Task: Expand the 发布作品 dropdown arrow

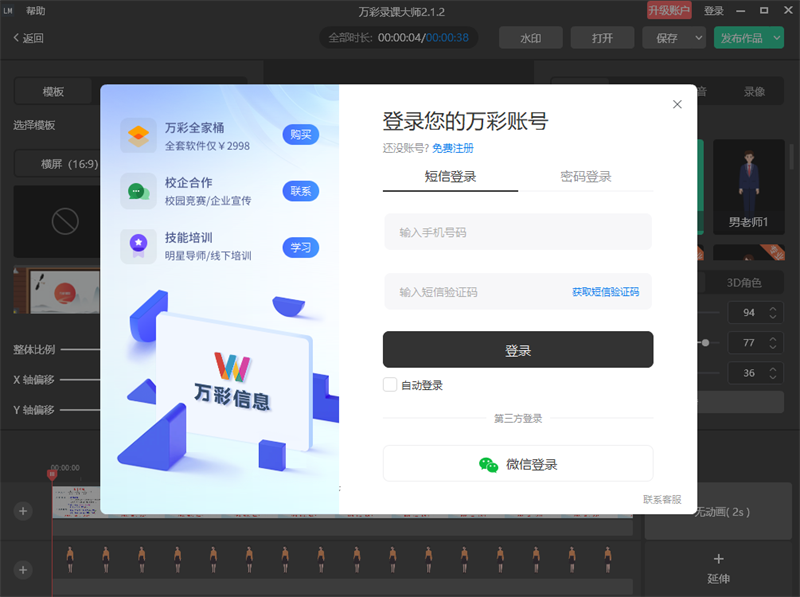Action: point(777,38)
